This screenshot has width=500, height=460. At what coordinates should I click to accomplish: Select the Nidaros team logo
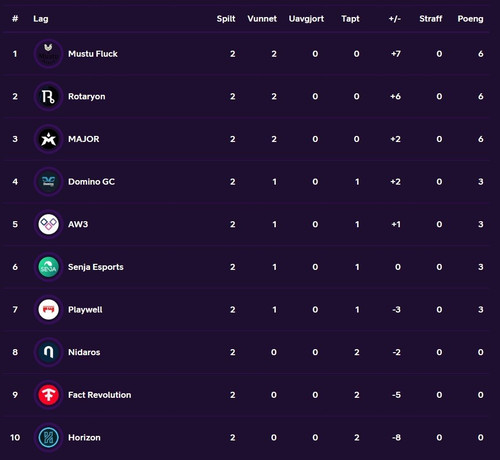click(48, 352)
